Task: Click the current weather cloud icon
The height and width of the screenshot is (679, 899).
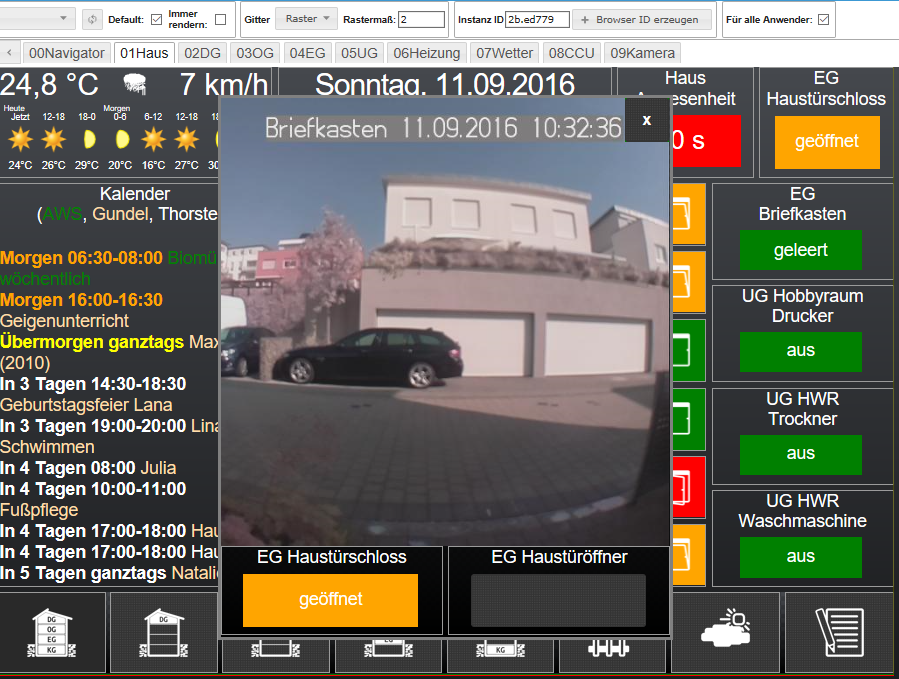Action: click(135, 84)
